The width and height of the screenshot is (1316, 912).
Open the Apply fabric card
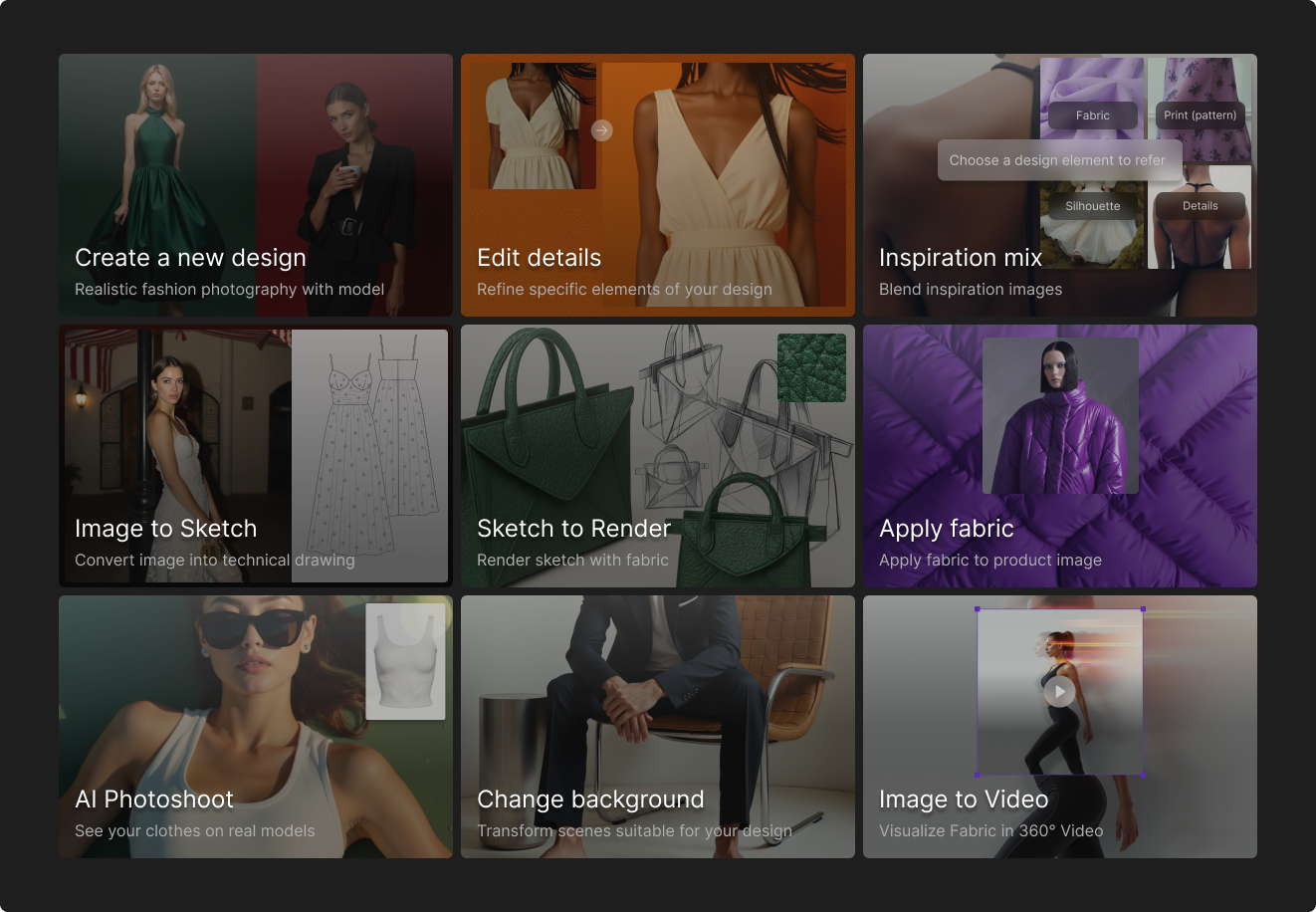tap(1060, 456)
